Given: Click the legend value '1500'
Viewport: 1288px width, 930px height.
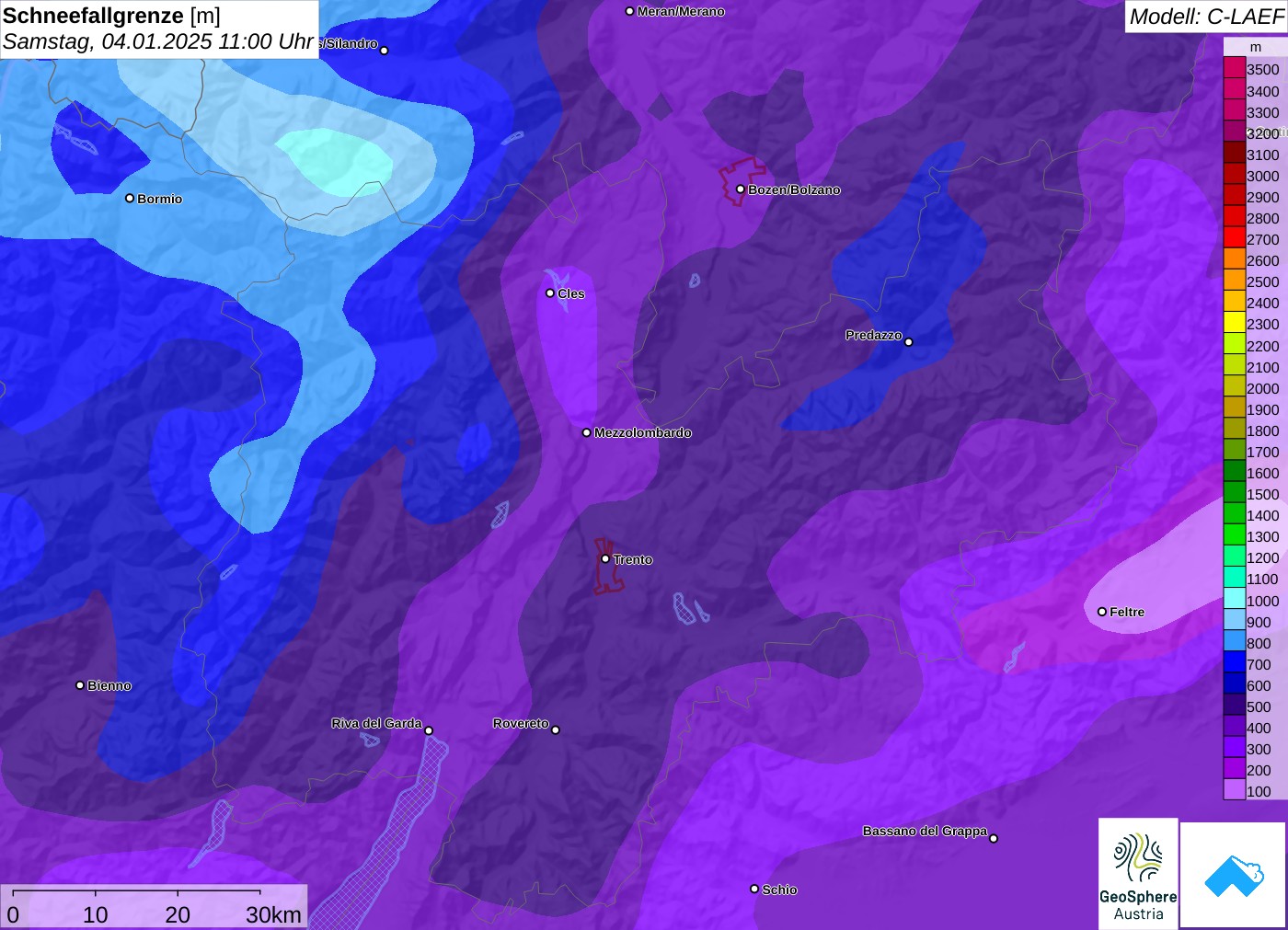Looking at the screenshot, I should coord(1263,494).
